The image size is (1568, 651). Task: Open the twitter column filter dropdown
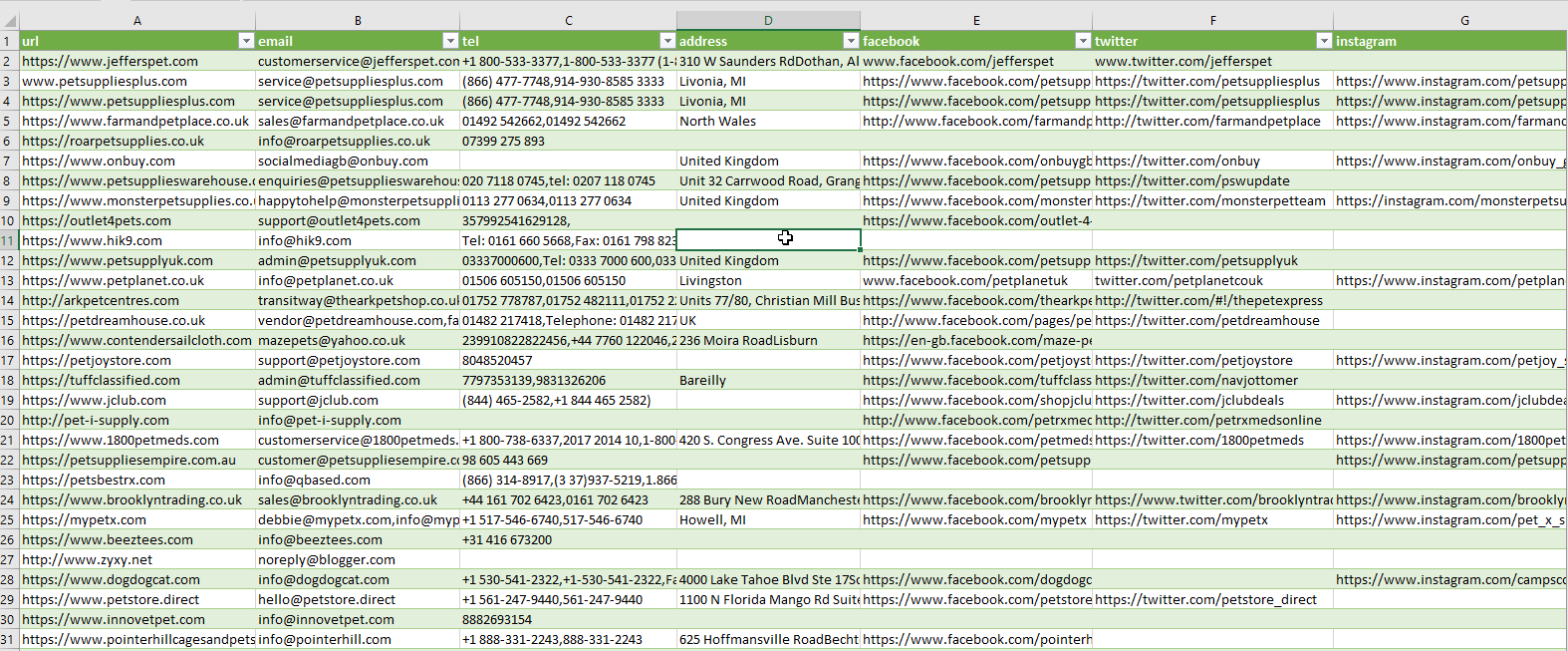pos(1324,41)
